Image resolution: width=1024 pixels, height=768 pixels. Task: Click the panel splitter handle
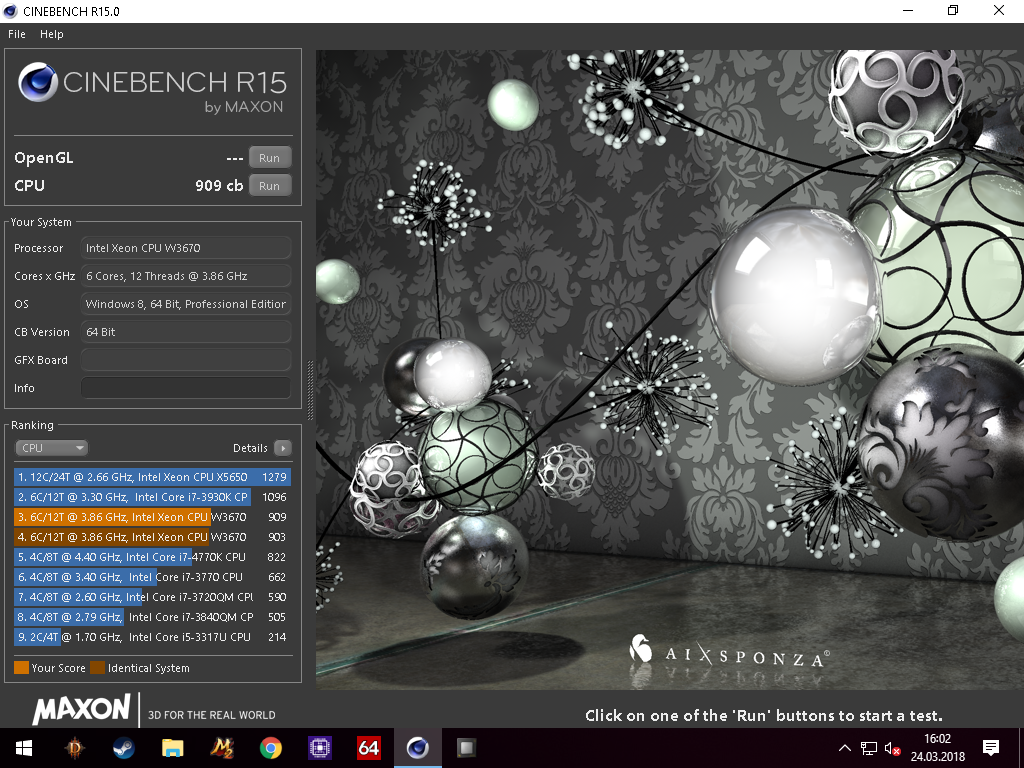pos(310,390)
